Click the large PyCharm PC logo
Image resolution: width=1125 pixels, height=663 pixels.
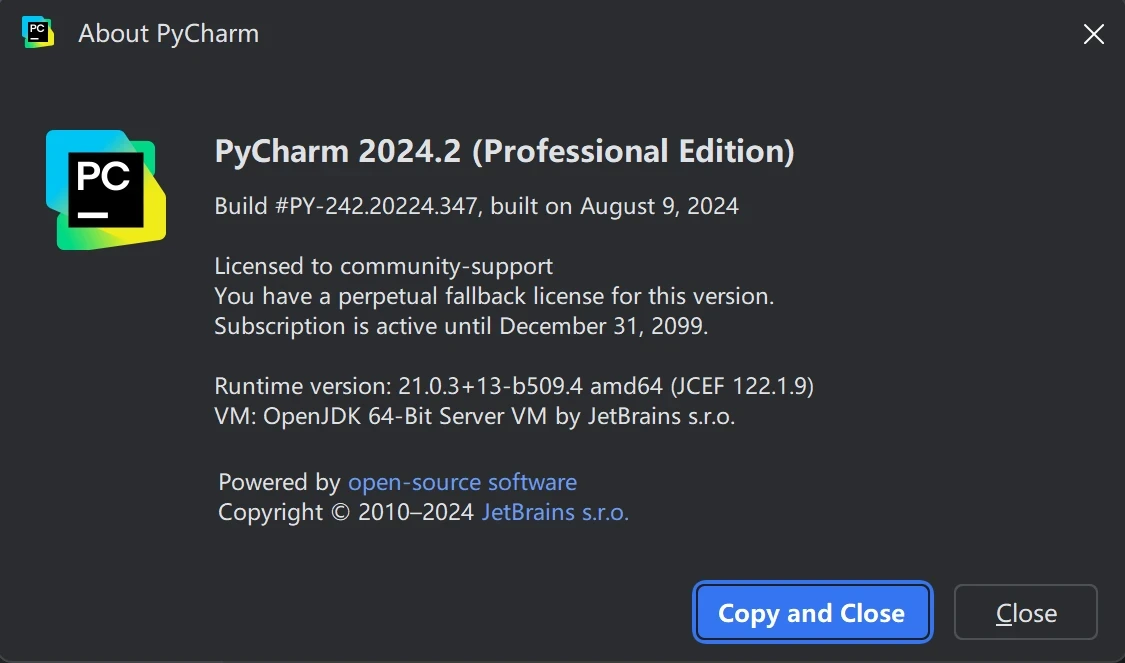(106, 190)
